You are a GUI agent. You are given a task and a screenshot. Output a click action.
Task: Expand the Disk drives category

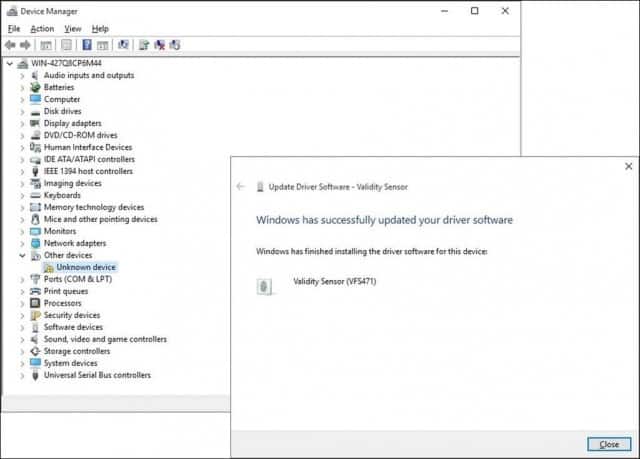tap(22, 111)
